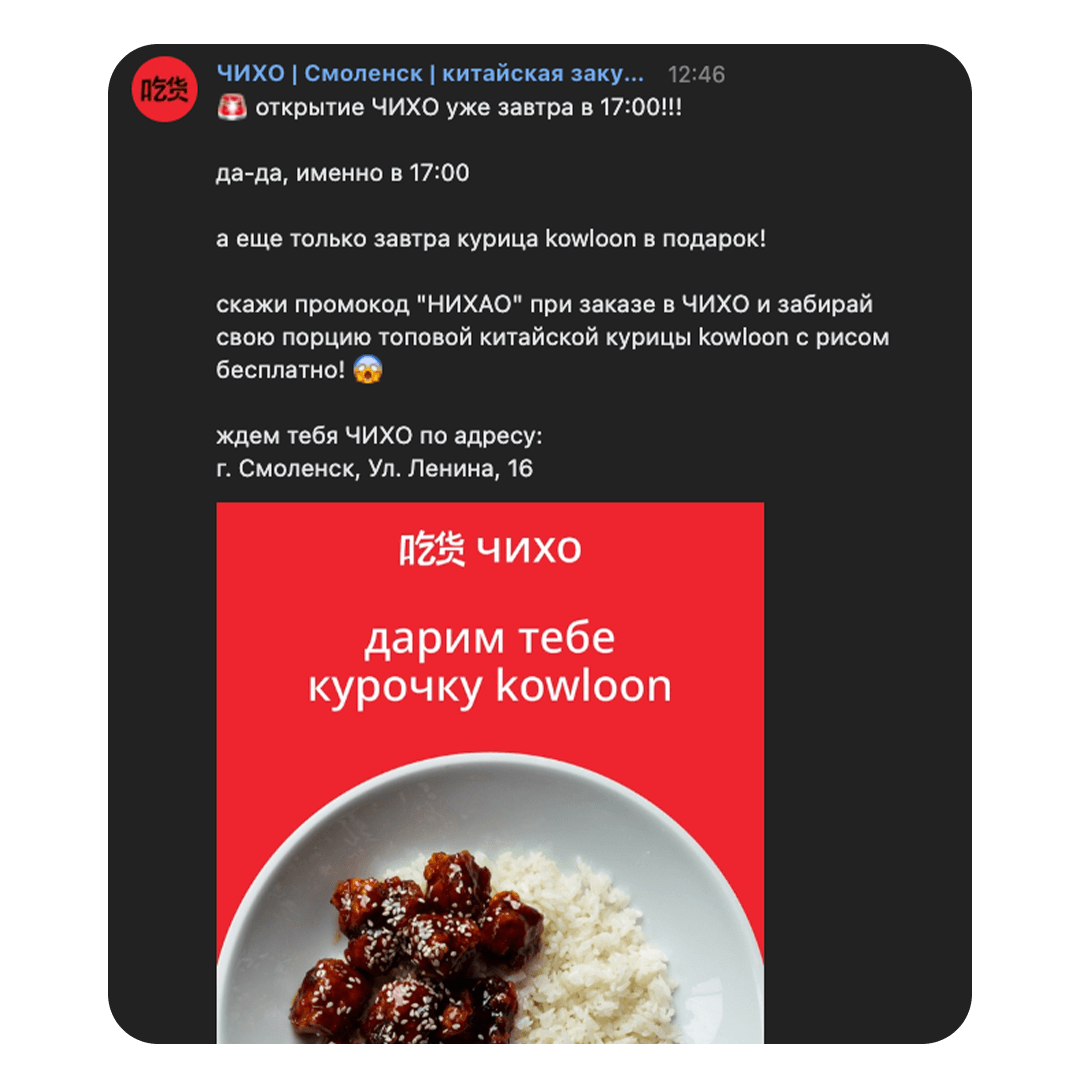The width and height of the screenshot is (1080, 1080).
Task: Open the ЧИХО channel avatar
Action: tap(165, 90)
